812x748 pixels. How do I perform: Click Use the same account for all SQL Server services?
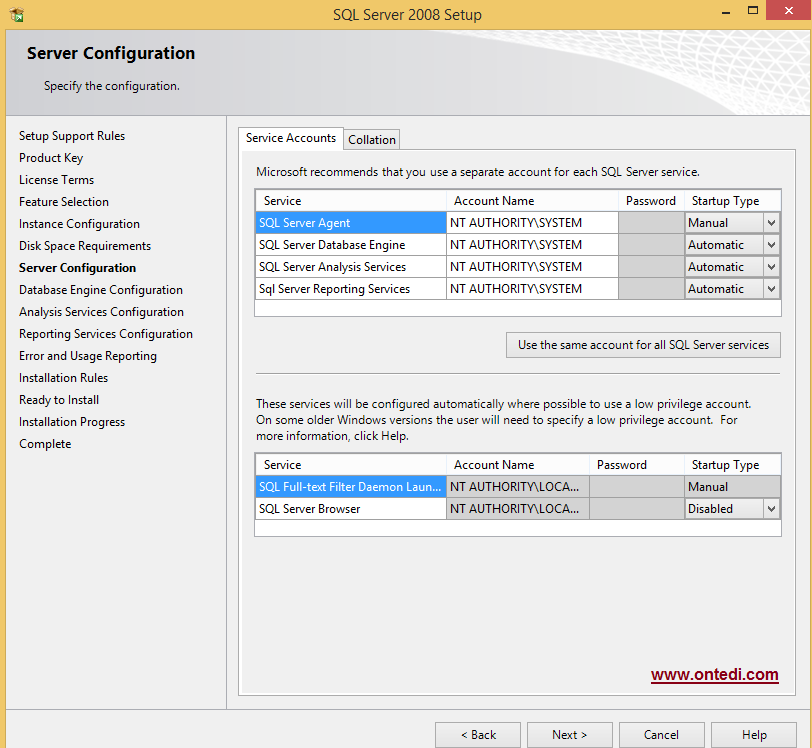(643, 345)
